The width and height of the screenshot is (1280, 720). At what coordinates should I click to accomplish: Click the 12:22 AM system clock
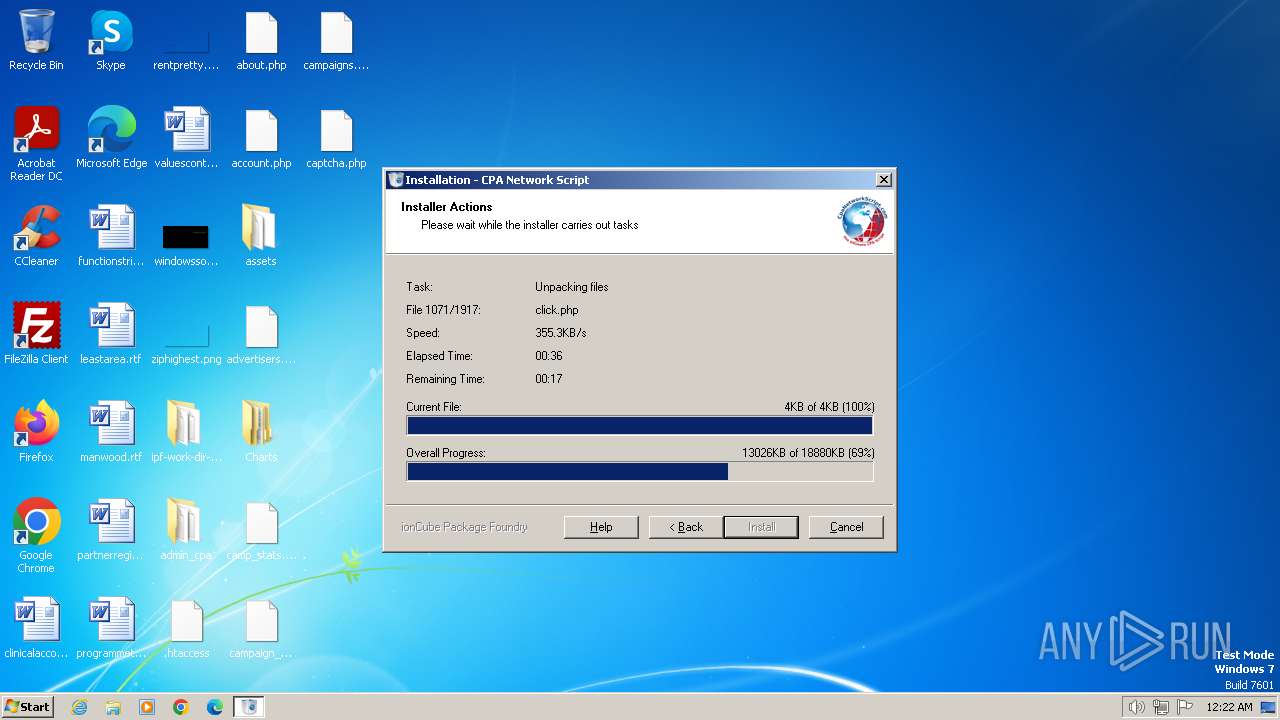(x=1229, y=707)
